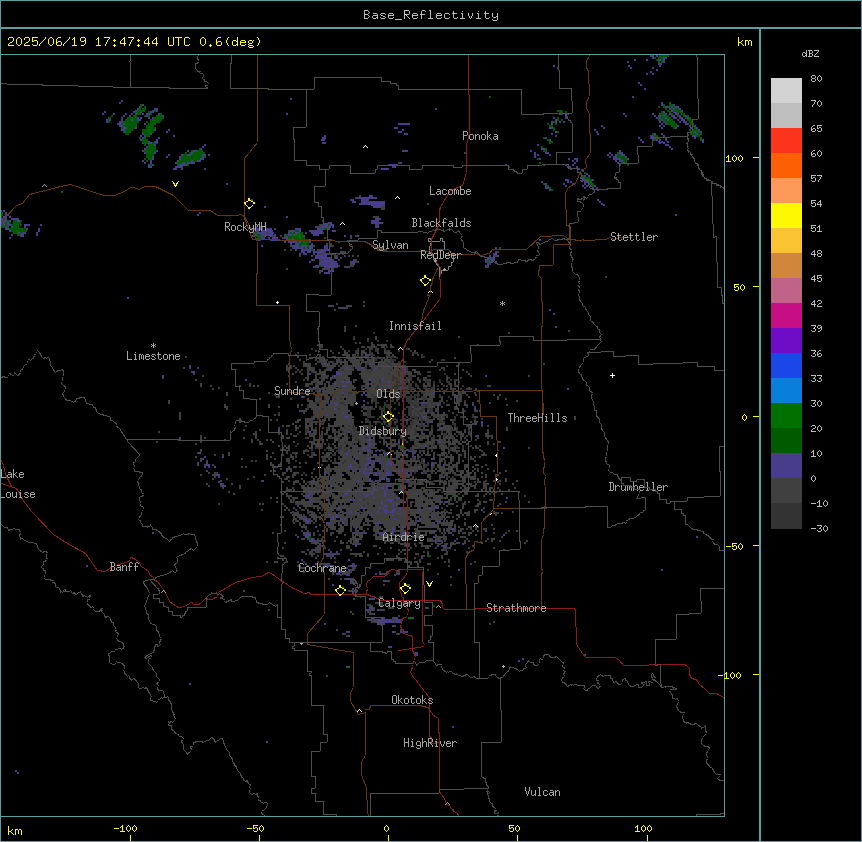The height and width of the screenshot is (842, 862).
Task: Click the Lake Louise label
Action: coord(18,484)
